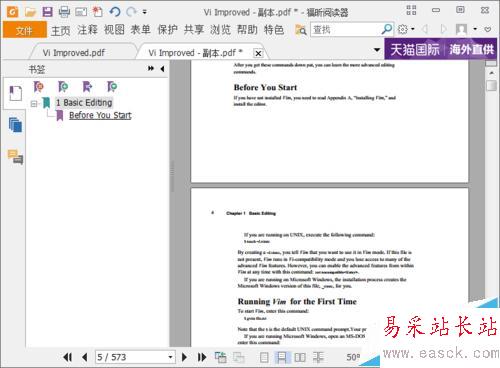Select the 1 Basic Editing bookmark
The height and width of the screenshot is (368, 500).
pos(84,103)
